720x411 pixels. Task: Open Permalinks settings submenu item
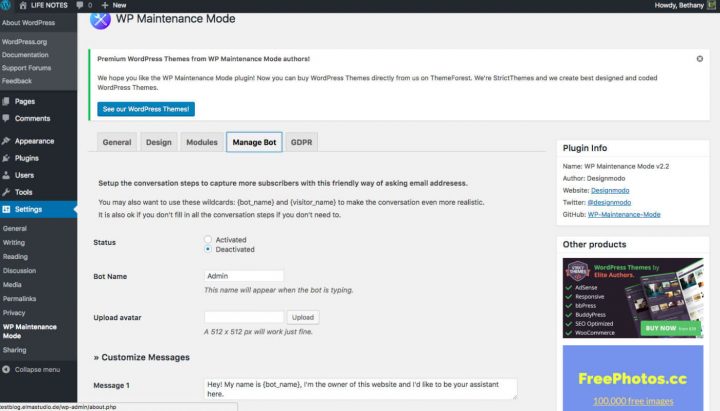tap(19, 298)
